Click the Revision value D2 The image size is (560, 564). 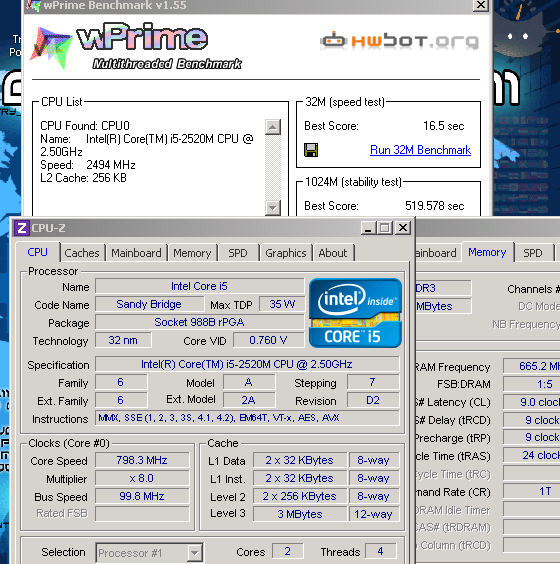coord(373,400)
